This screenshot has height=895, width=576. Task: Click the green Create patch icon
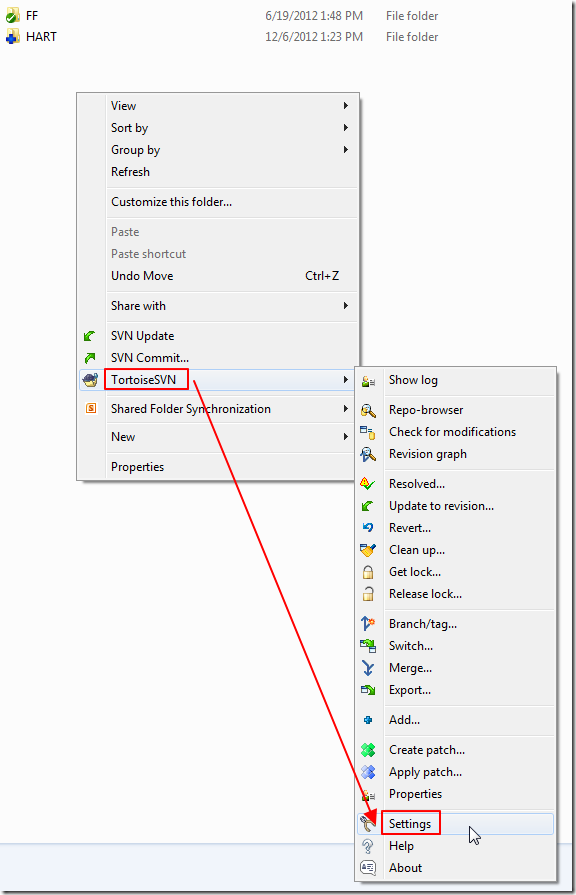(x=368, y=750)
